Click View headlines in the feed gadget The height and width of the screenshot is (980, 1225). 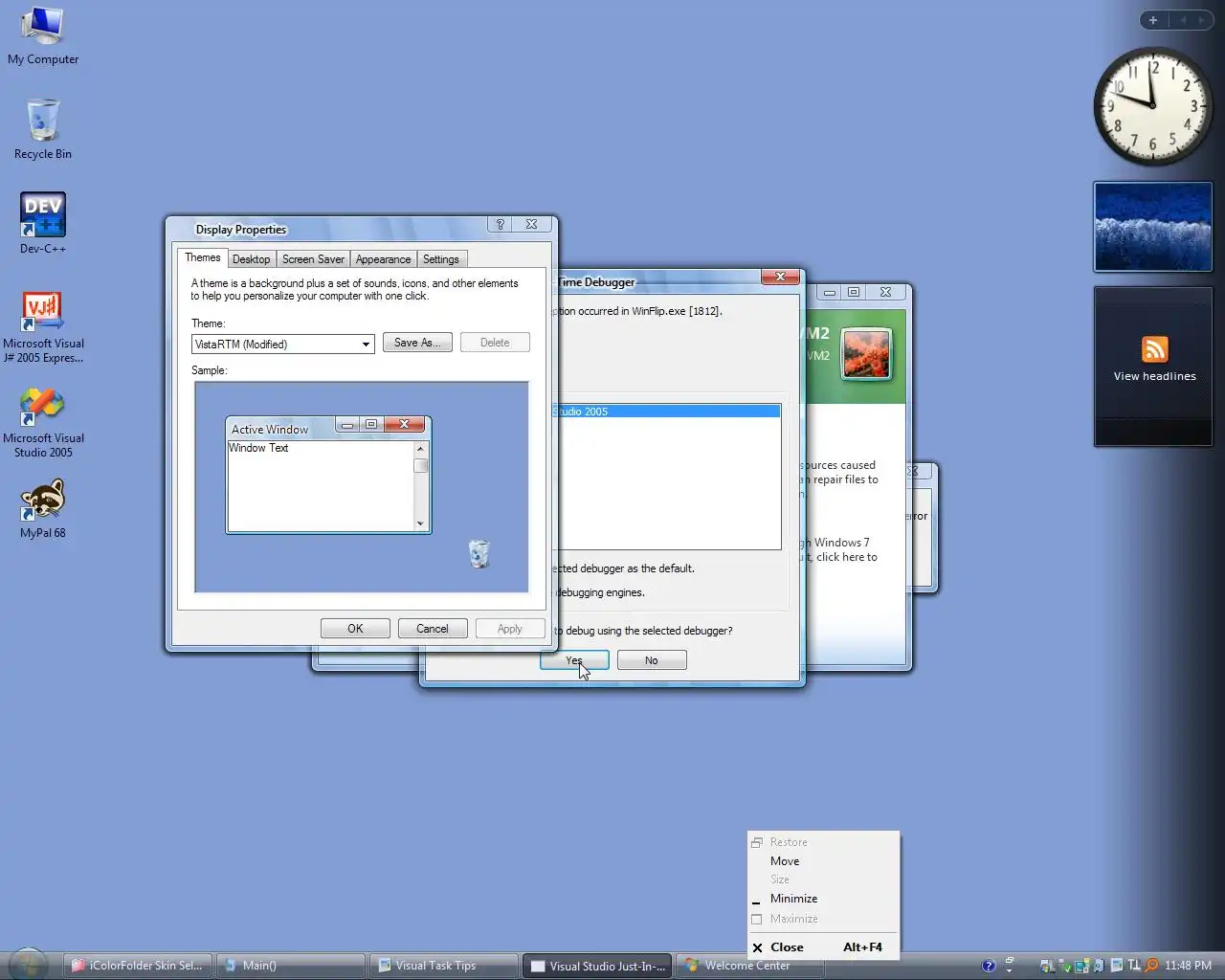coord(1154,376)
